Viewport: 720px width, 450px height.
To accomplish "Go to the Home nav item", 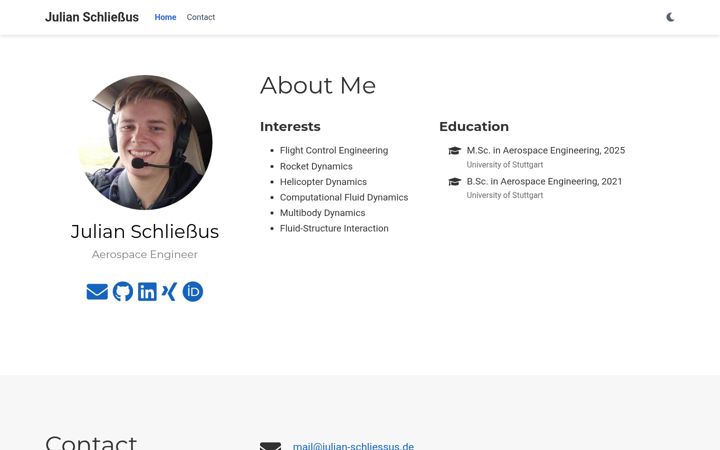I will 165,17.
